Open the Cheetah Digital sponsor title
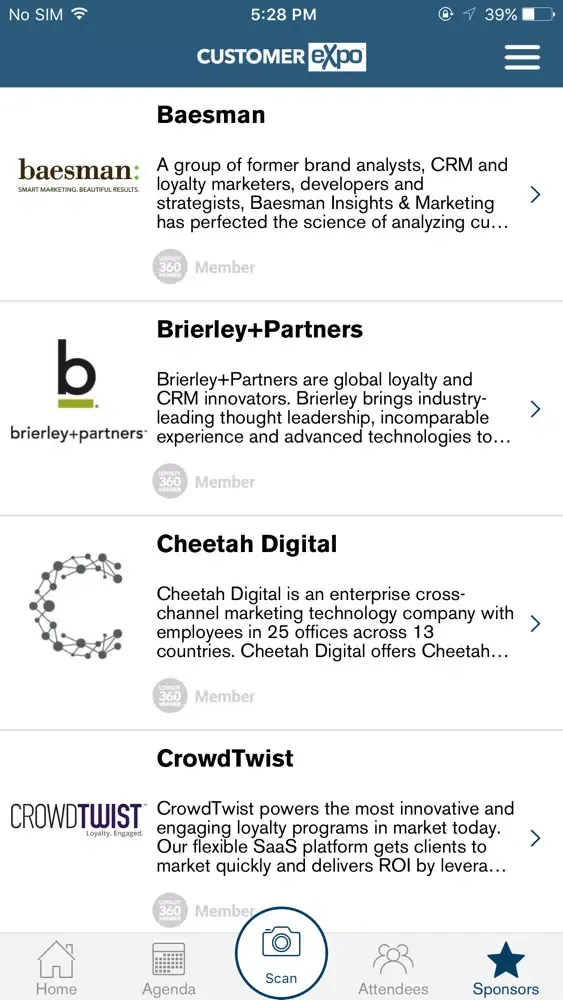The width and height of the screenshot is (563, 1000). [x=247, y=544]
